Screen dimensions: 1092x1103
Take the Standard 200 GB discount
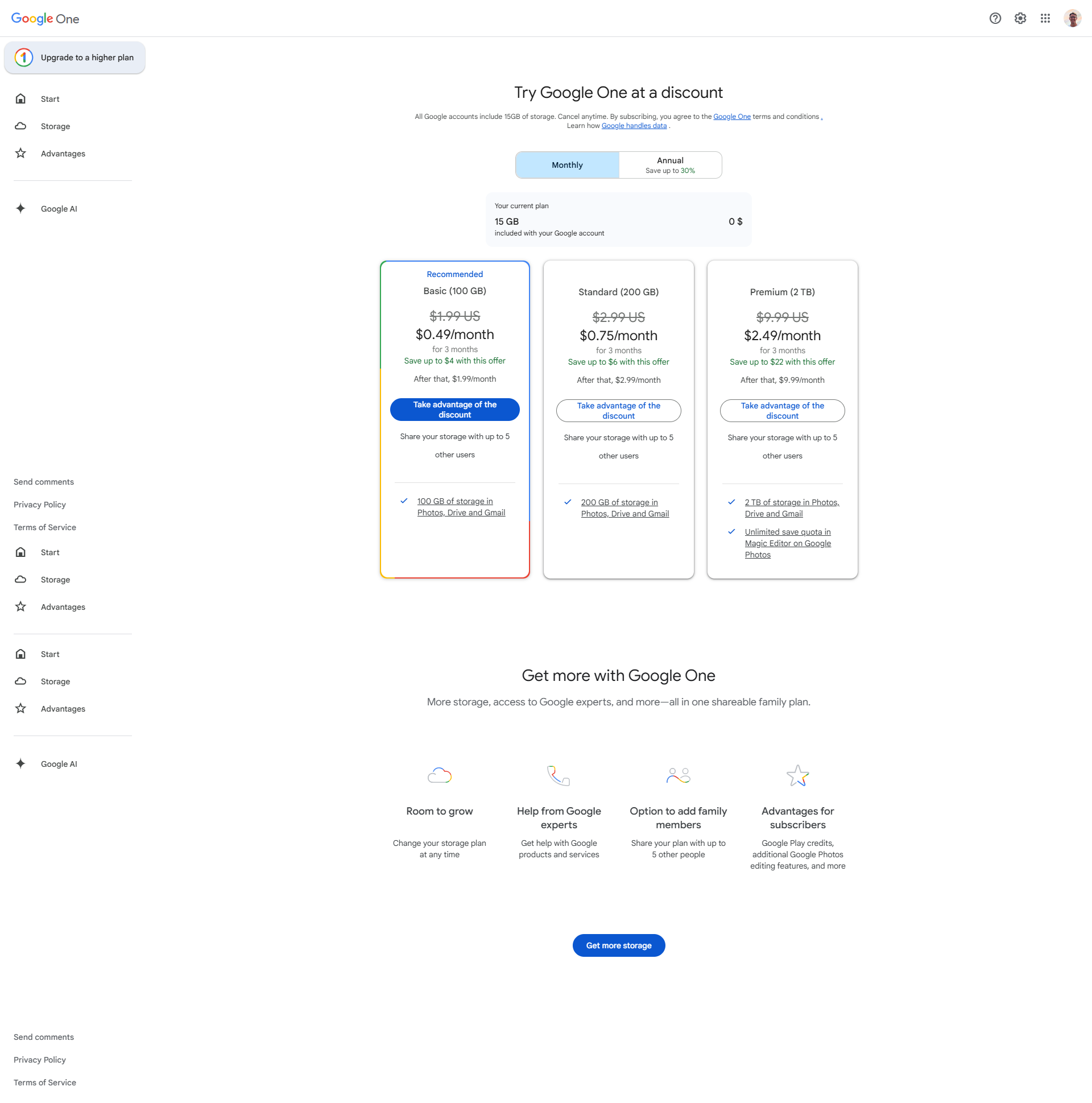point(618,411)
